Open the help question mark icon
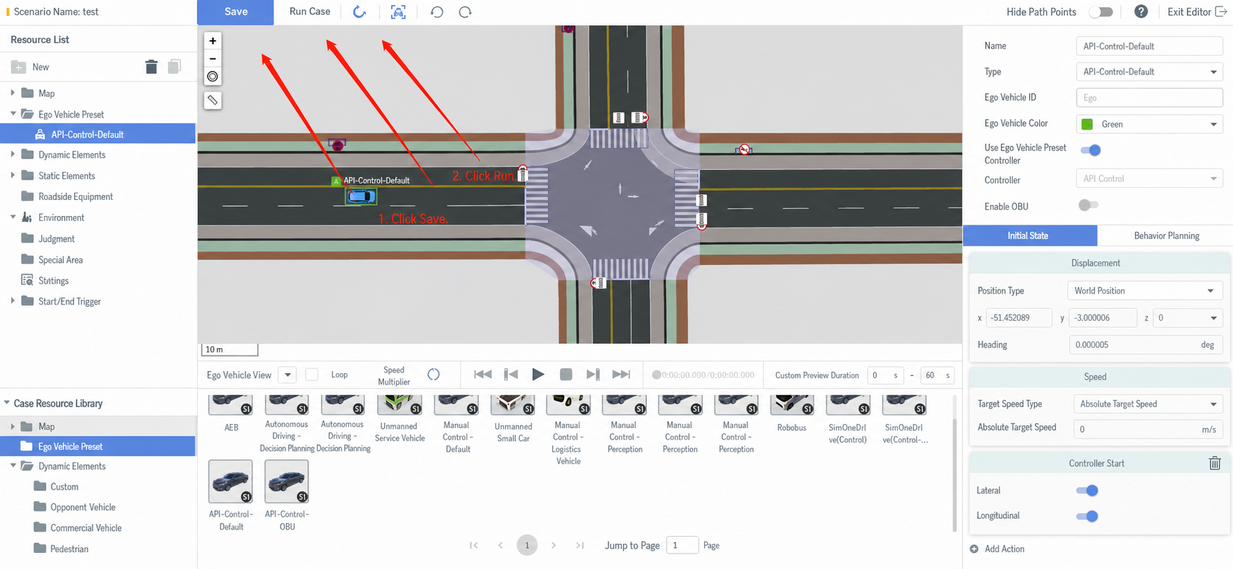Screen dimensions: 1233x569 click(x=1141, y=12)
